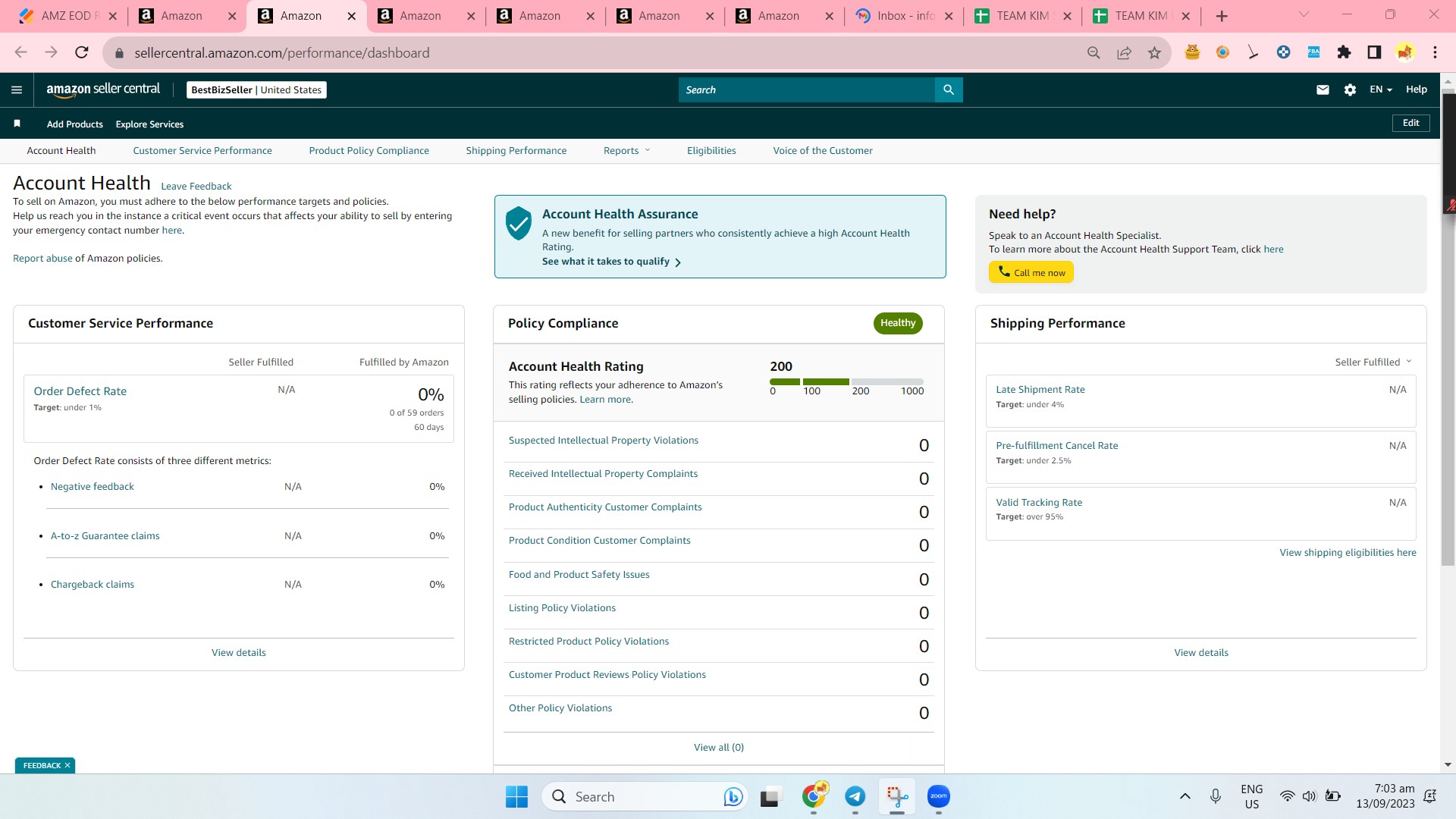
Task: Open Report abuse link
Action: [x=42, y=259]
